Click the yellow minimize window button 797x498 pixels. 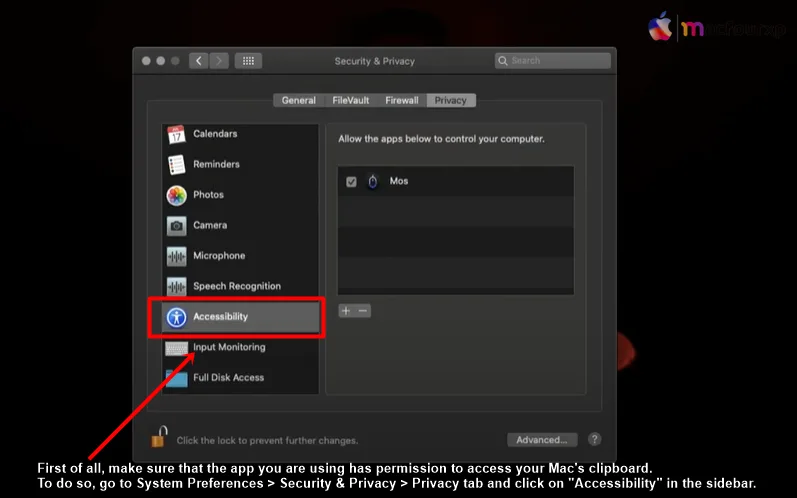(161, 61)
